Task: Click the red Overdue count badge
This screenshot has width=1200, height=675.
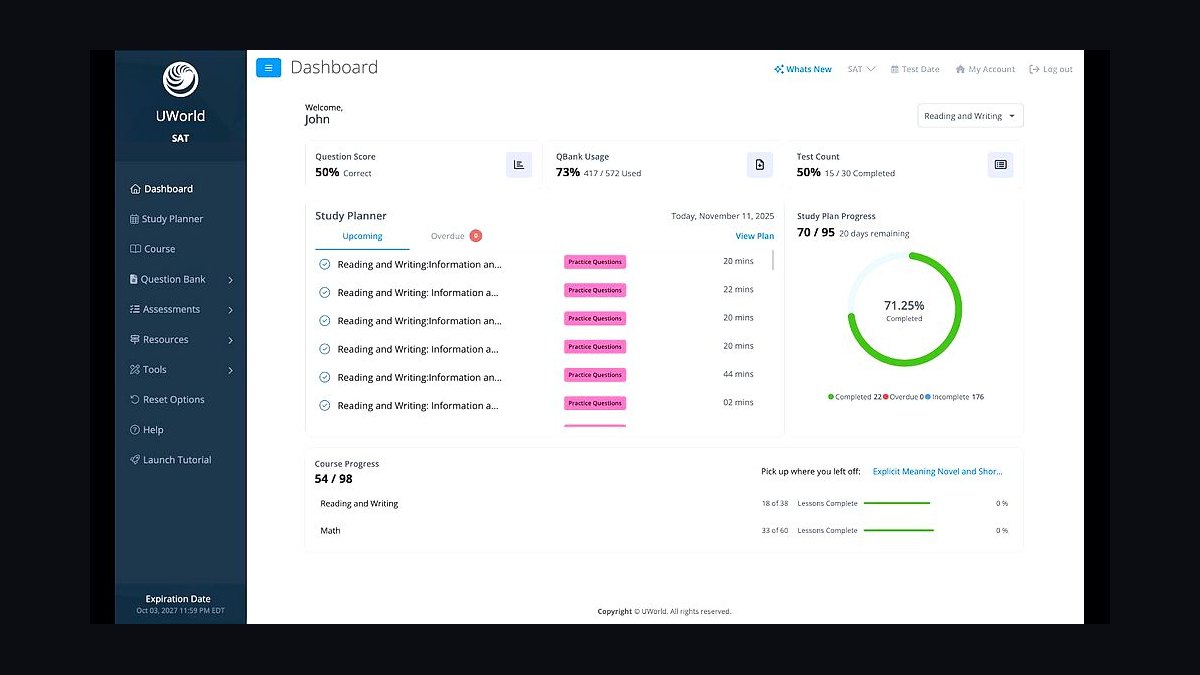Action: click(476, 236)
